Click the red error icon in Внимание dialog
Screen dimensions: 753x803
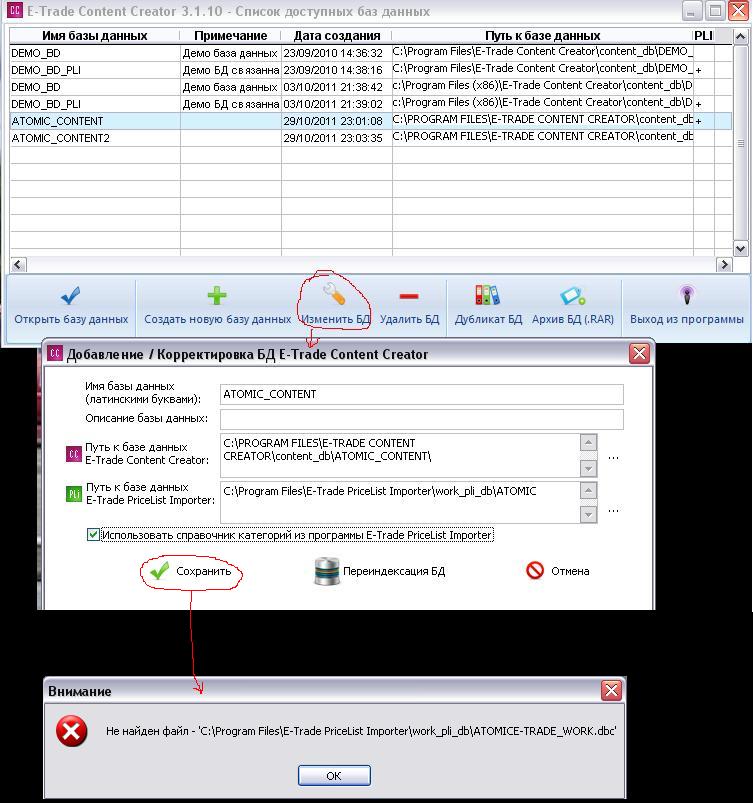click(71, 731)
